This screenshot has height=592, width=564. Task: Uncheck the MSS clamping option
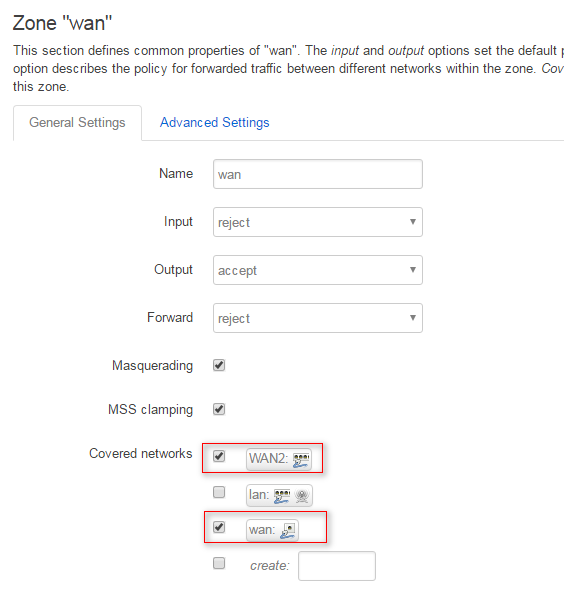tap(219, 409)
